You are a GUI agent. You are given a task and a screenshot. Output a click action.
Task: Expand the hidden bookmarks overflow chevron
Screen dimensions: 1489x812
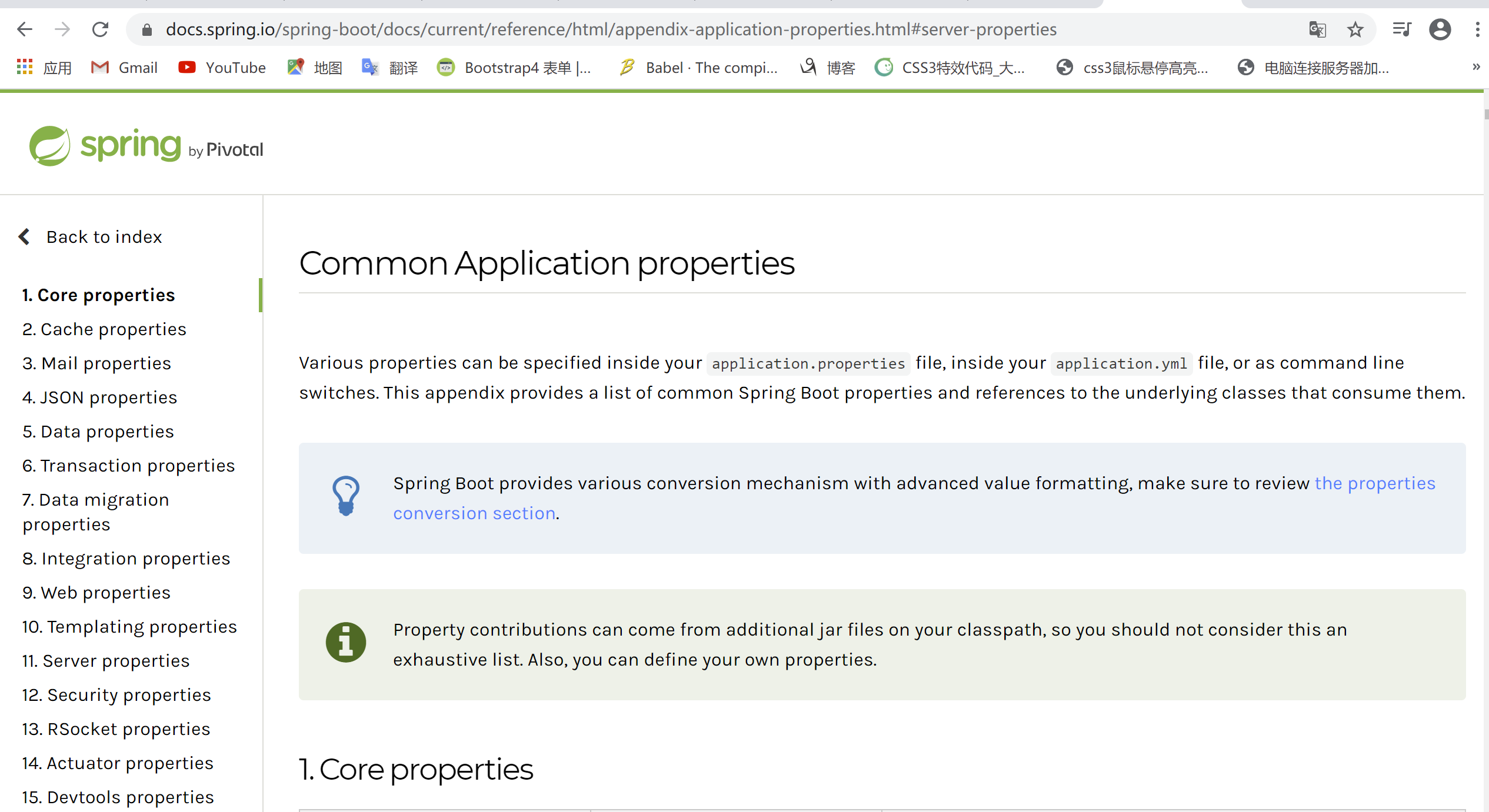[x=1476, y=67]
